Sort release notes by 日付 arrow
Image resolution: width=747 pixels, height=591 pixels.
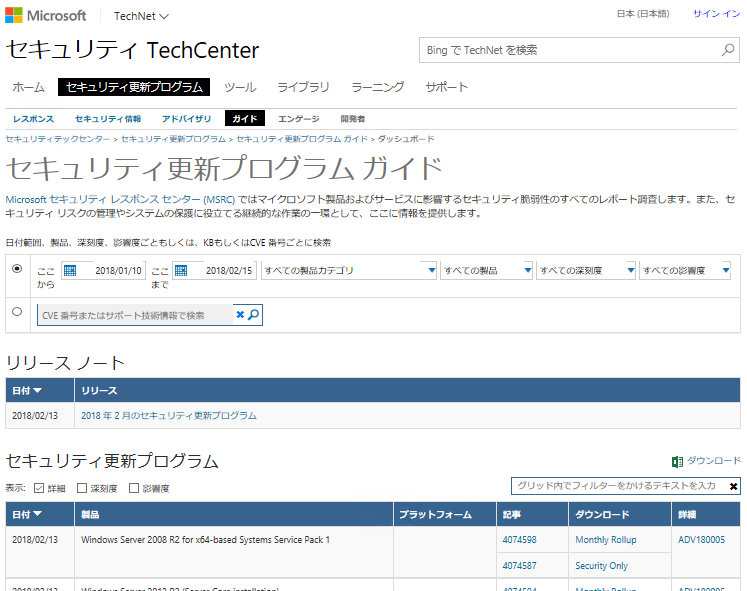(x=38, y=391)
